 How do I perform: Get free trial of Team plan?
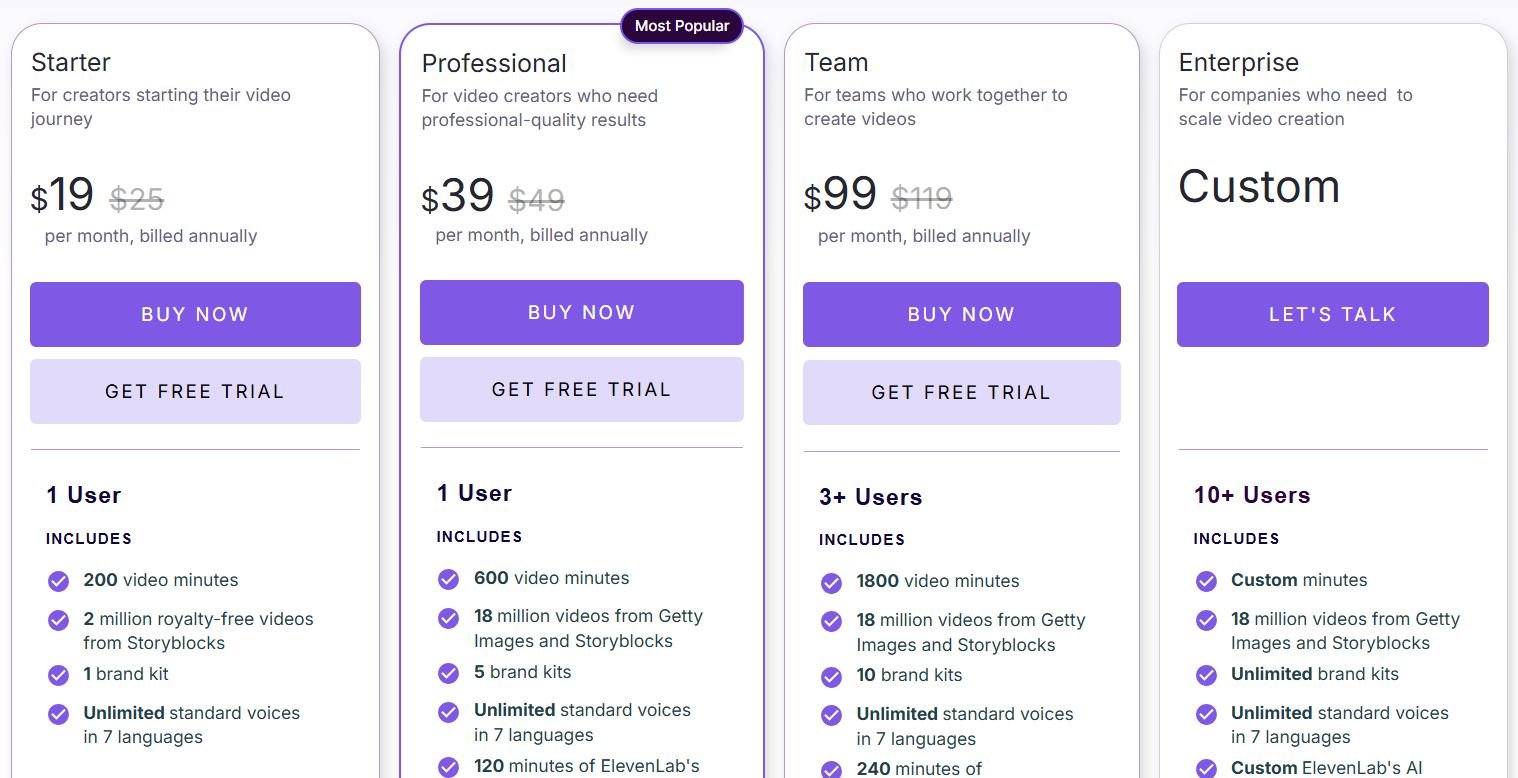click(x=962, y=392)
